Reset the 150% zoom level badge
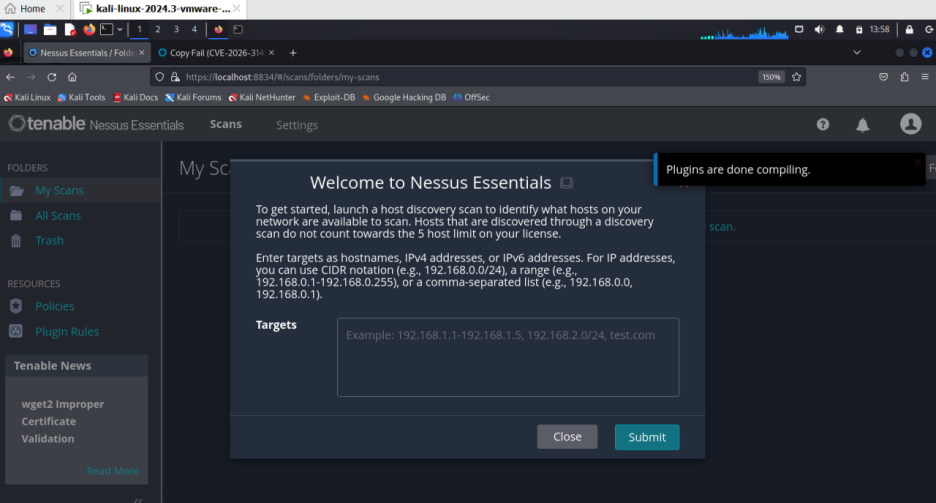The height and width of the screenshot is (503, 936). [771, 77]
